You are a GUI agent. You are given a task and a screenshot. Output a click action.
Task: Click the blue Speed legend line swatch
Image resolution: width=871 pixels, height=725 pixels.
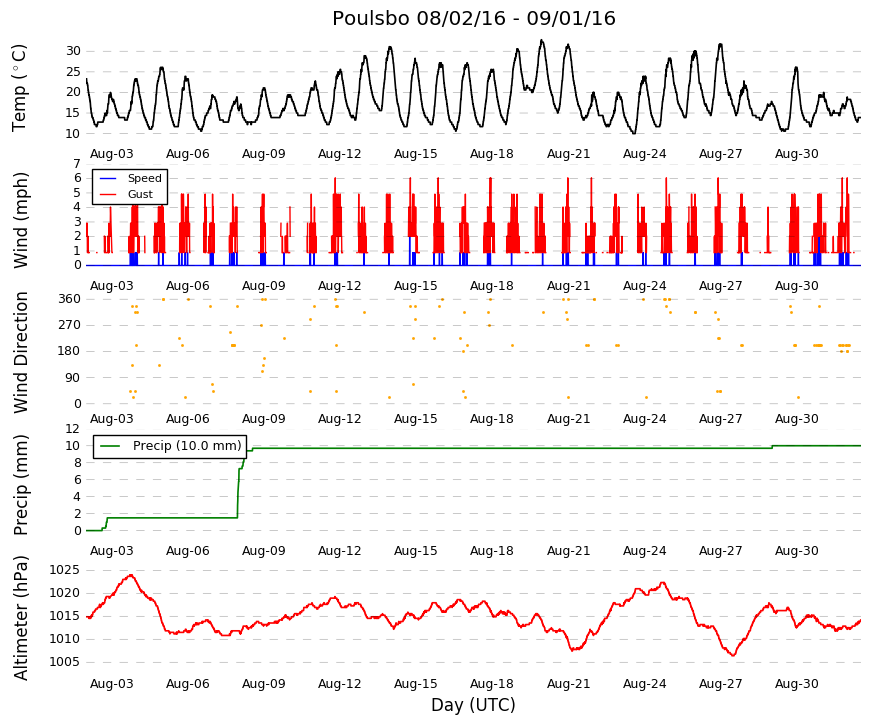pos(108,178)
